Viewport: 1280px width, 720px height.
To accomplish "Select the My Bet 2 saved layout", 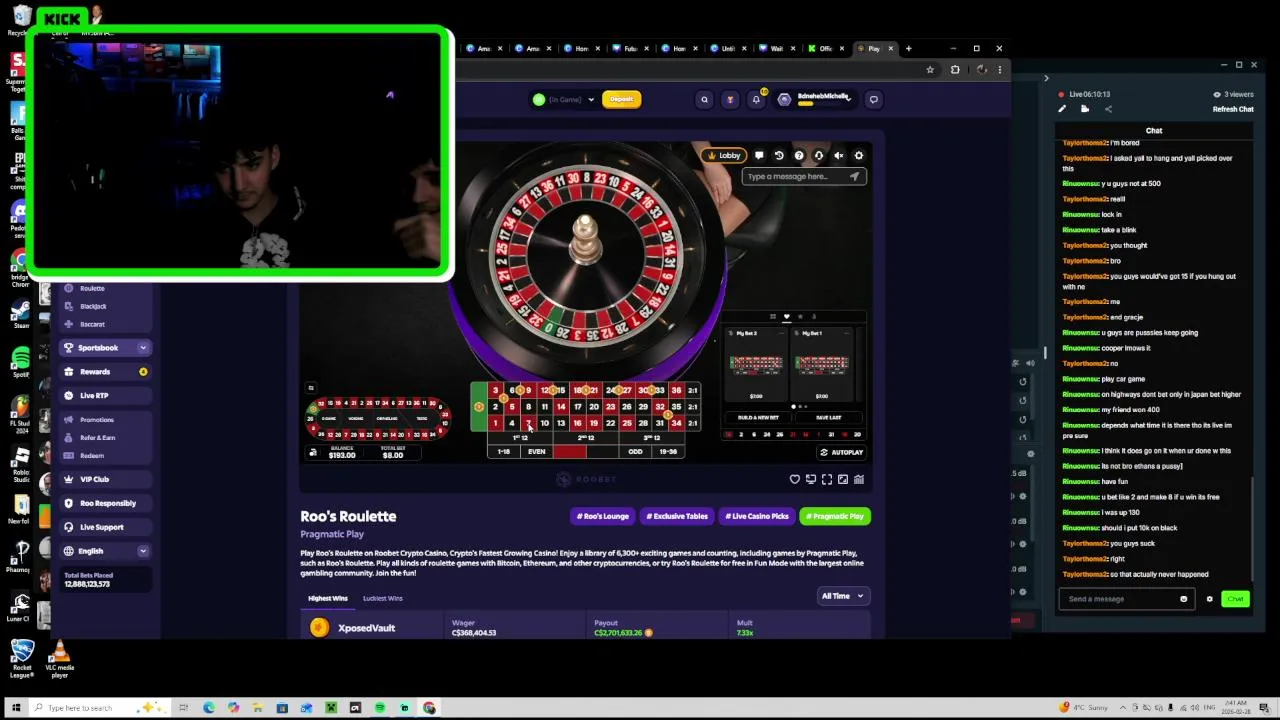I will [x=757, y=364].
